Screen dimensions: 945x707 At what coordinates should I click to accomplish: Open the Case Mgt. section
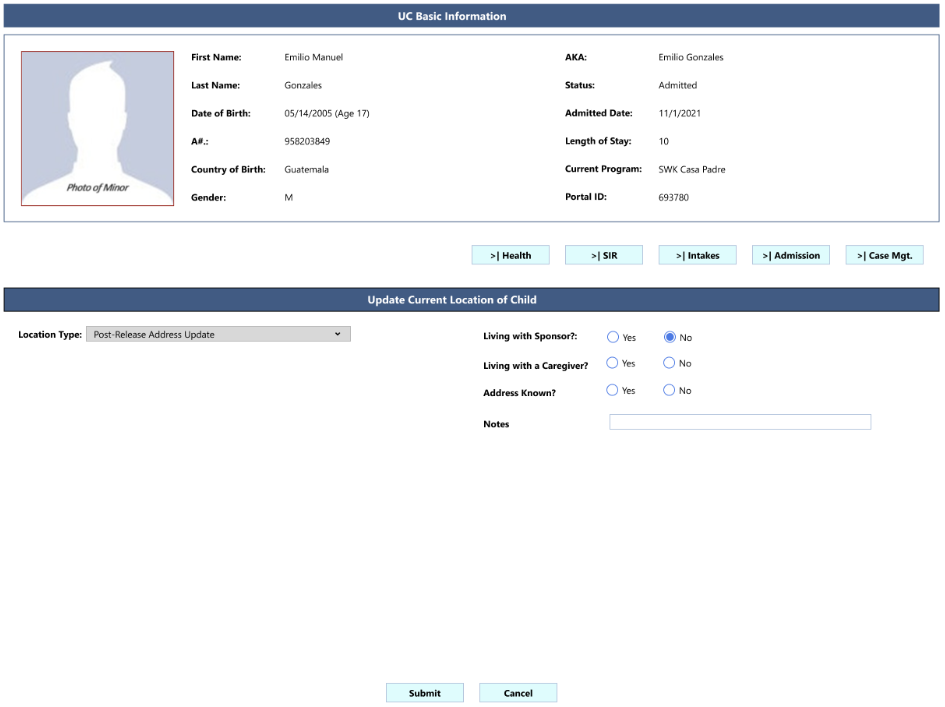(884, 255)
